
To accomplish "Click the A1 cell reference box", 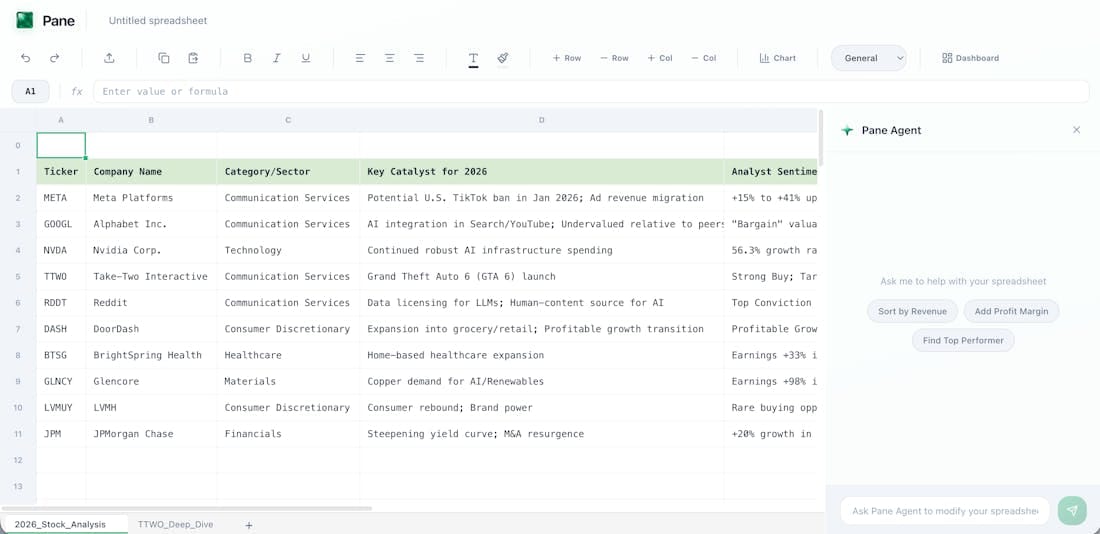I will pos(31,91).
